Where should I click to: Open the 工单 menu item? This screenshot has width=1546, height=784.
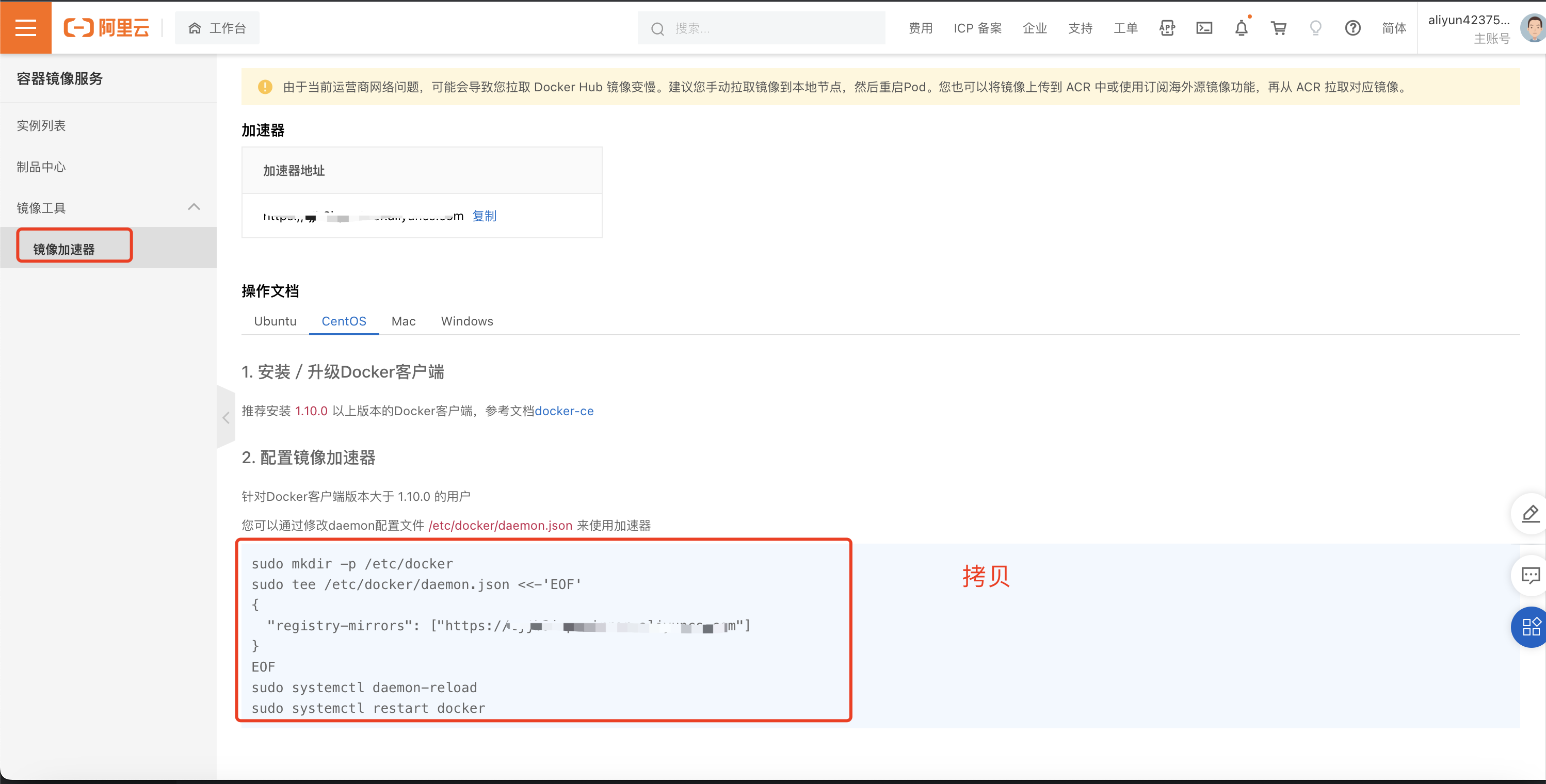[1126, 27]
